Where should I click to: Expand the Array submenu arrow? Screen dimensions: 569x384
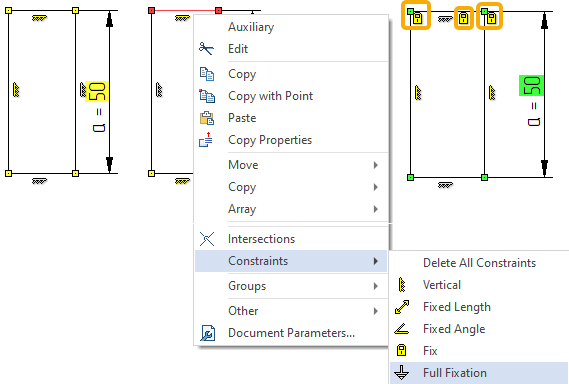pos(376,209)
